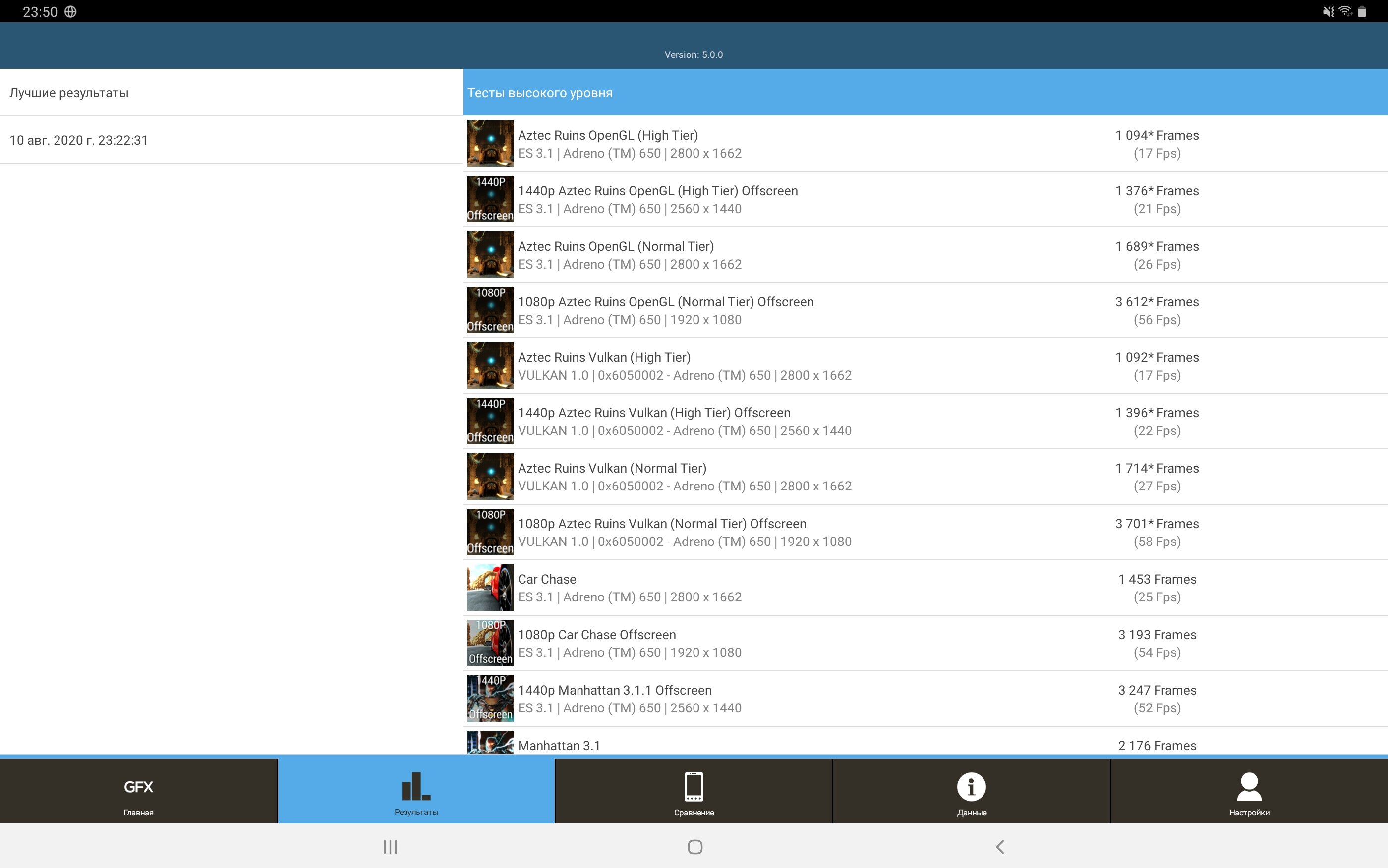Tap the 1 094* Frames result value
1388x868 pixels.
coord(1157,135)
